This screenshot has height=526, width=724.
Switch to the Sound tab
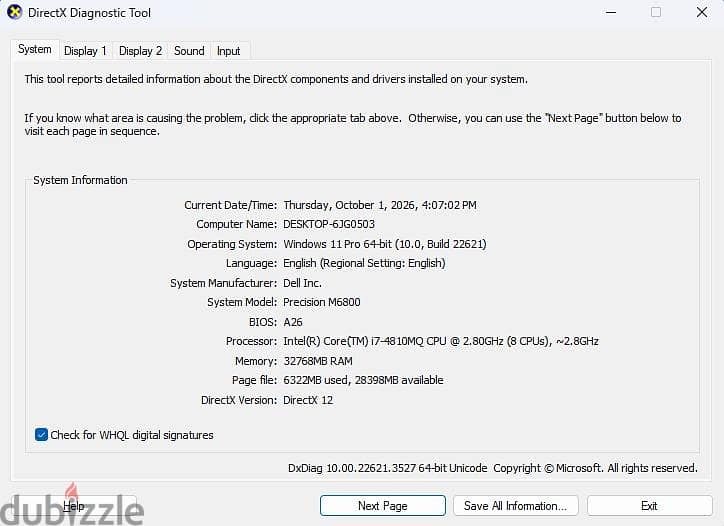point(189,51)
